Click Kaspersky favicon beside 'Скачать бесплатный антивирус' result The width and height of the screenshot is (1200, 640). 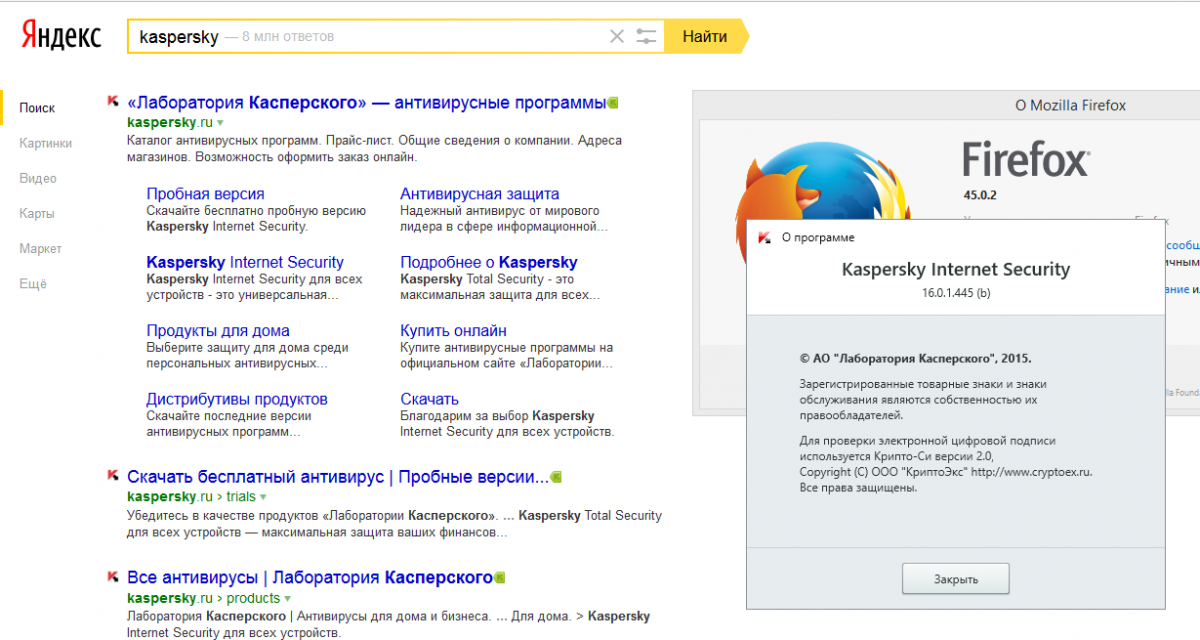pyautogui.click(x=114, y=477)
